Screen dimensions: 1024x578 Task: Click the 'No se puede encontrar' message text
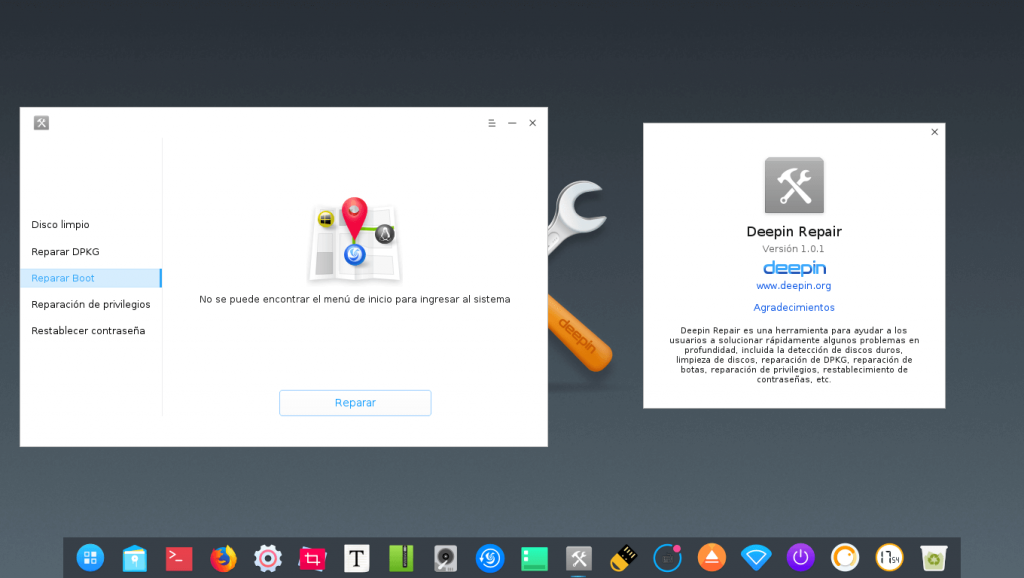click(355, 299)
